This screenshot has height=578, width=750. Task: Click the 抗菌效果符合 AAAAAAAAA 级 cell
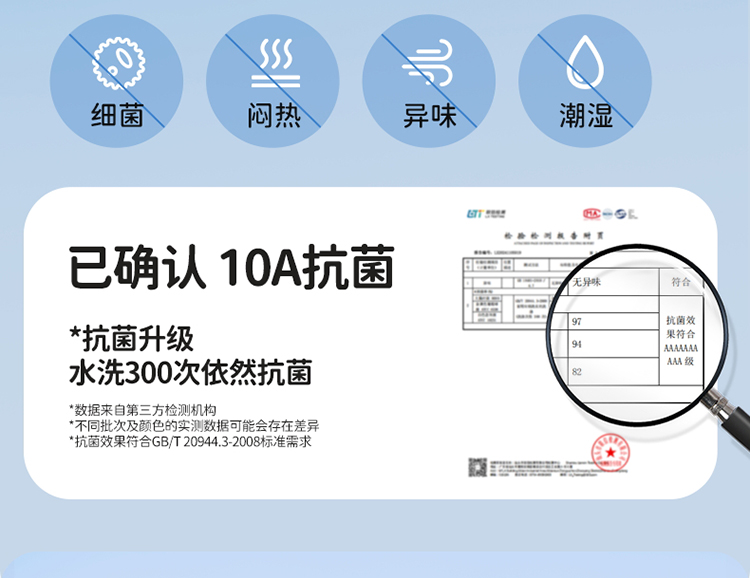click(x=681, y=340)
